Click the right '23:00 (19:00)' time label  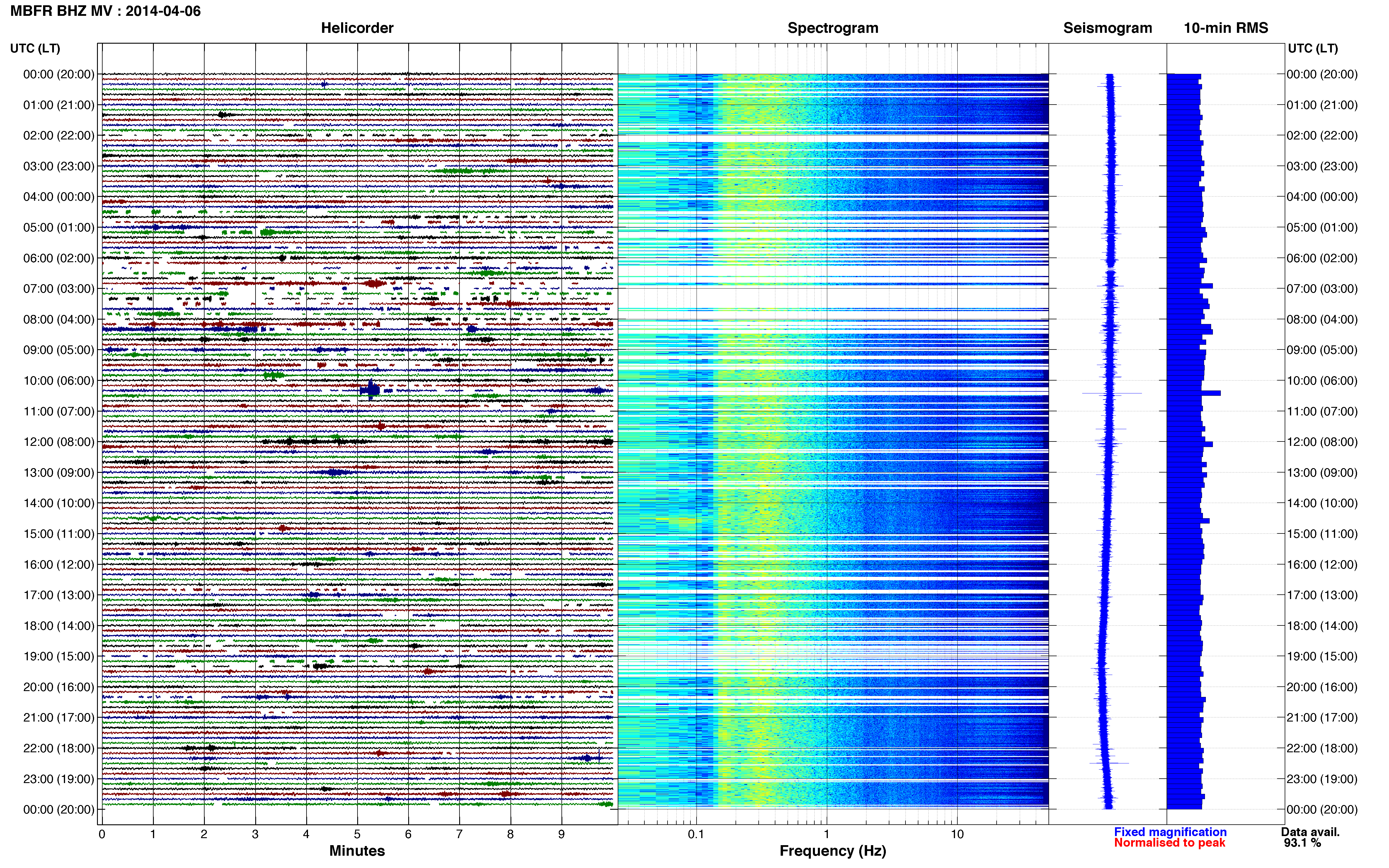[1322, 779]
